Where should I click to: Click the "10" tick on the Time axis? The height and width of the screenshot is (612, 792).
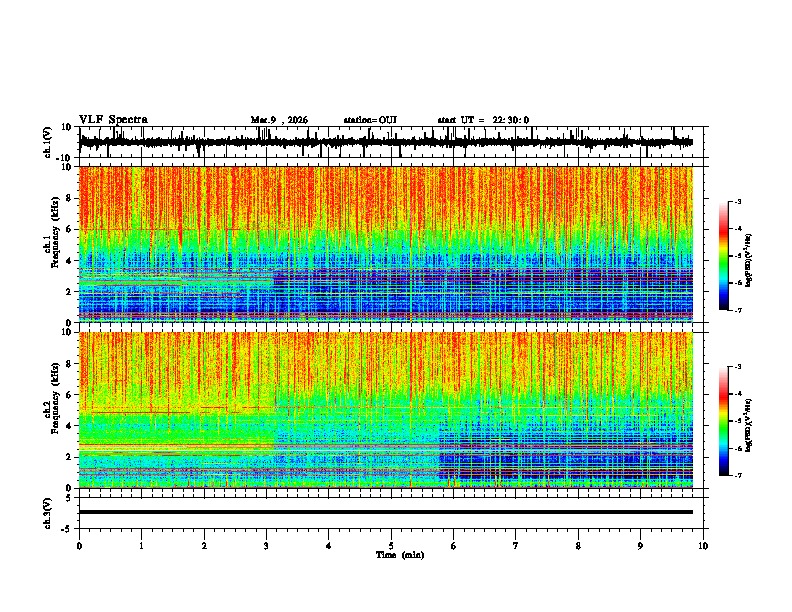(x=703, y=546)
